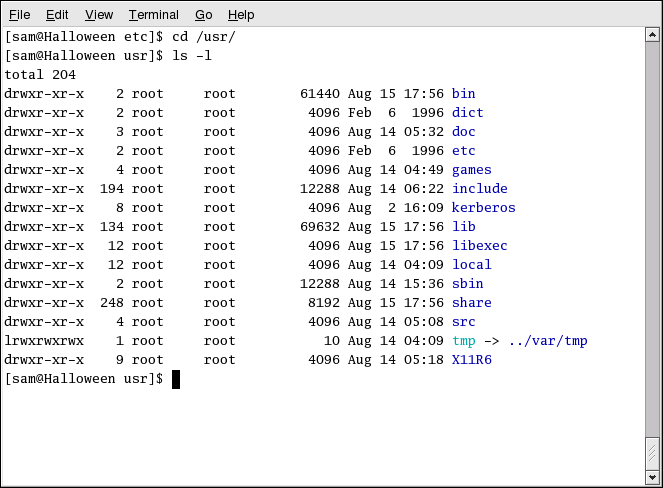
Task: Click the 'X11R6' directory name
Action: (x=472, y=360)
